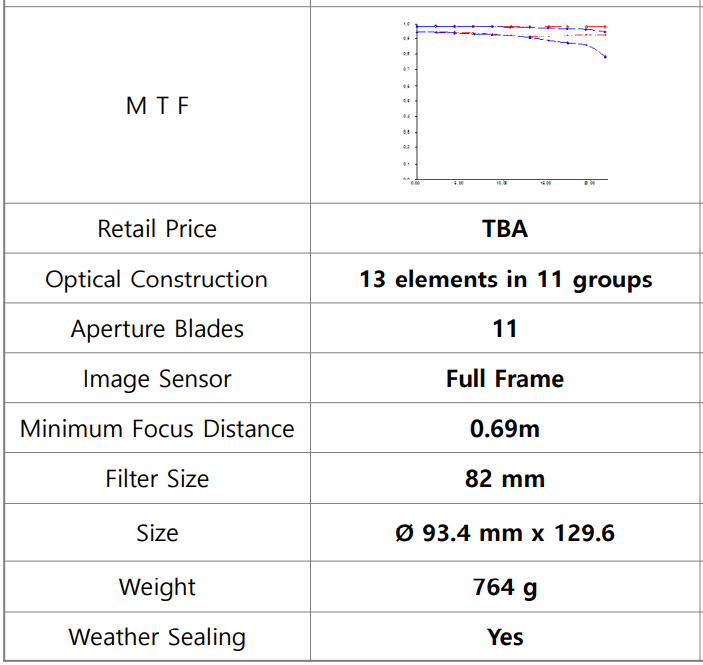
Task: Click the Ø 93.4 mm x 129.6 value
Action: tap(505, 533)
